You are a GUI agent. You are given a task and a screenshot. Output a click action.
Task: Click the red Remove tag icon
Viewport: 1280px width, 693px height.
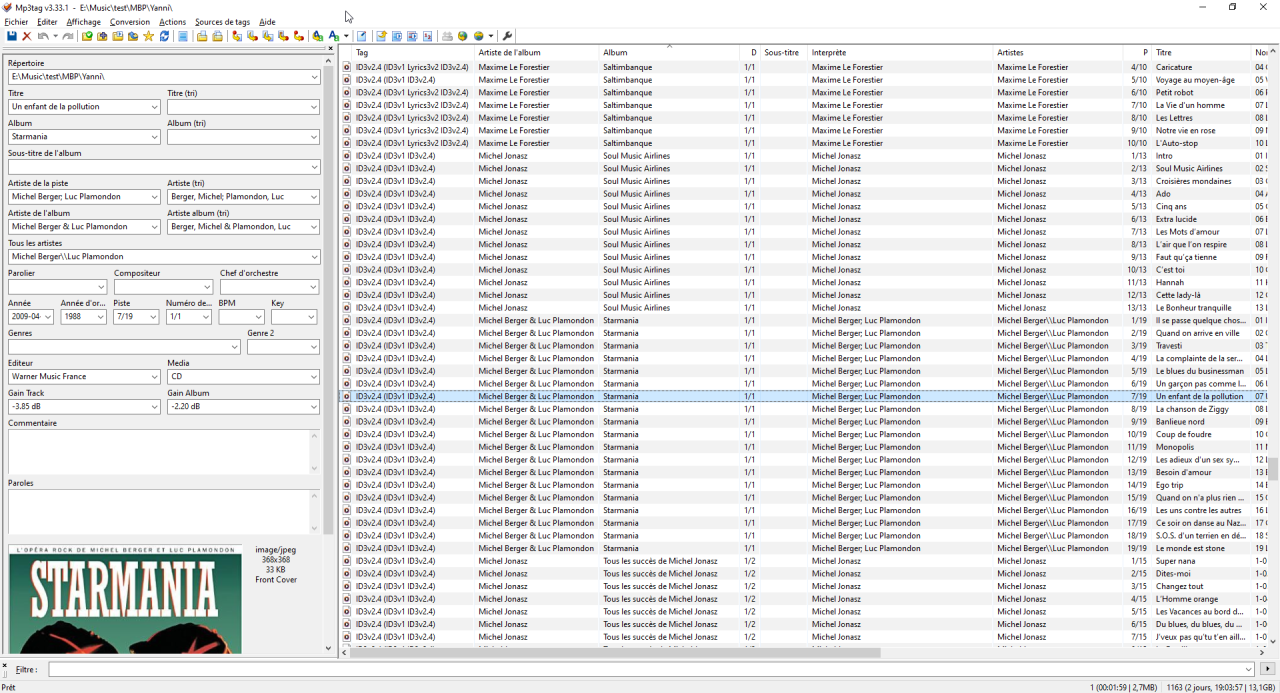point(27,37)
